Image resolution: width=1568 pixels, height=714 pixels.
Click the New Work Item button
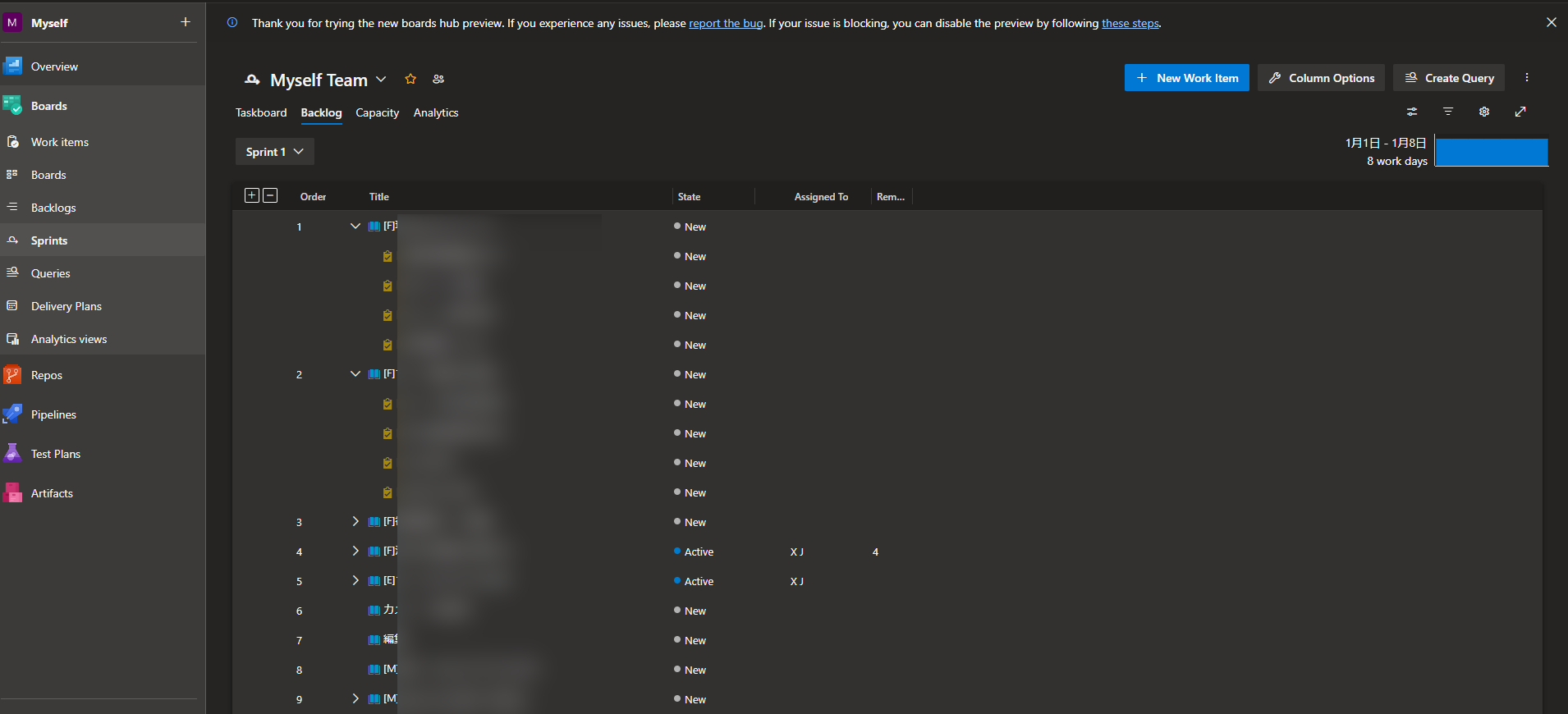[1187, 78]
